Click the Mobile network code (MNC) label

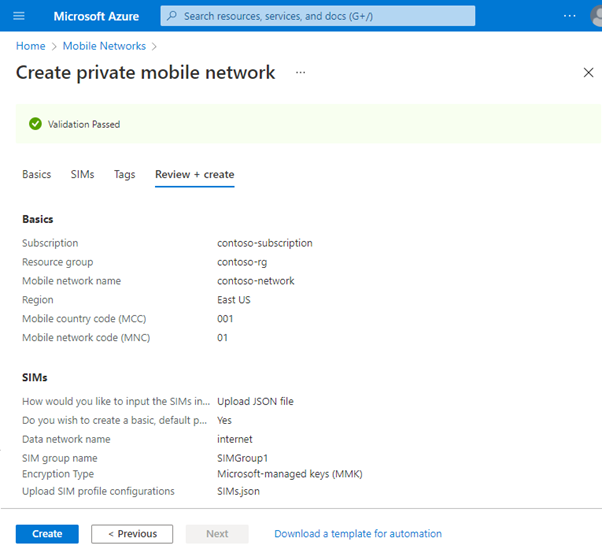click(86, 338)
